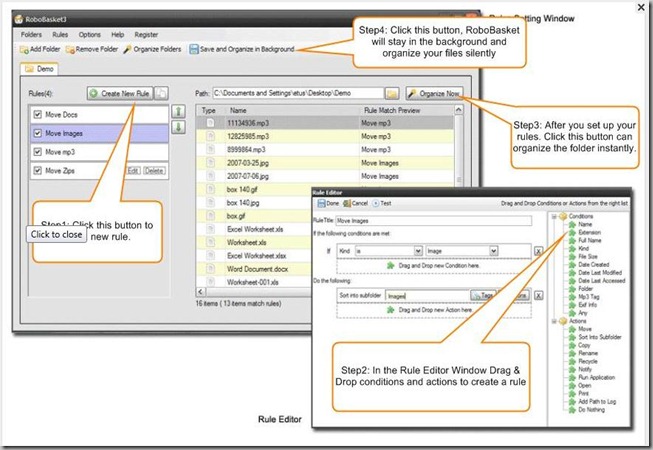Click the Test icon in Rule Editor
This screenshot has height=450, width=653.
click(376, 204)
